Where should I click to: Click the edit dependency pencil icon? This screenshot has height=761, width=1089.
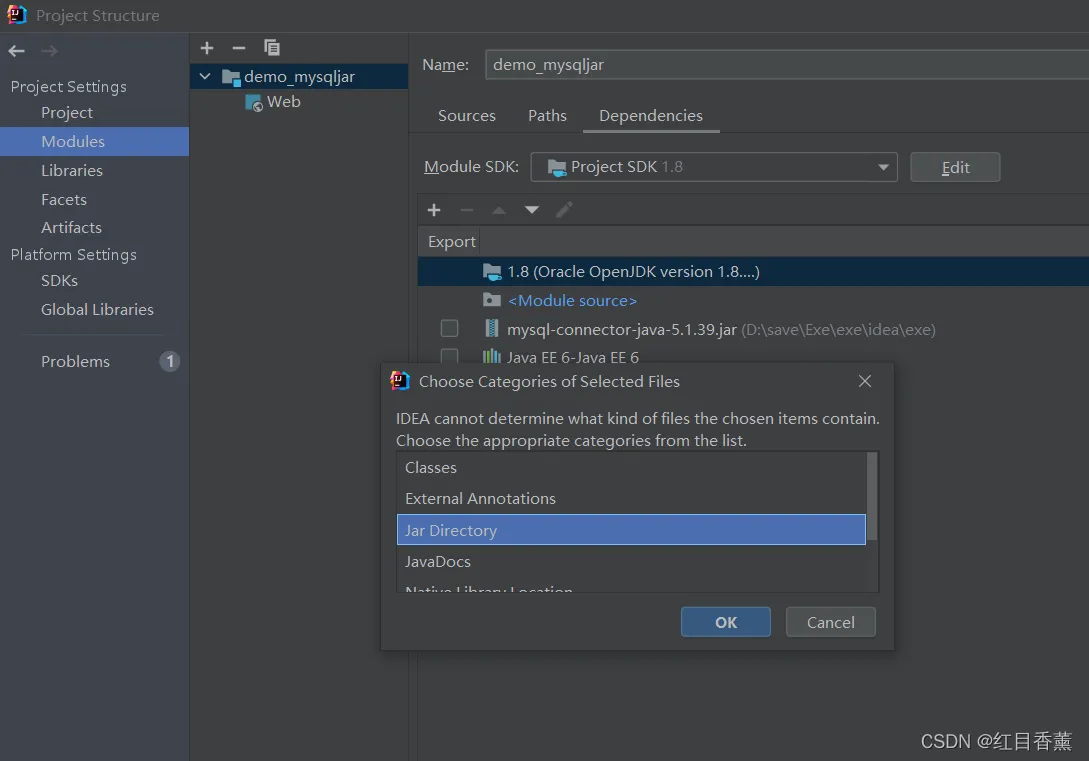[564, 210]
